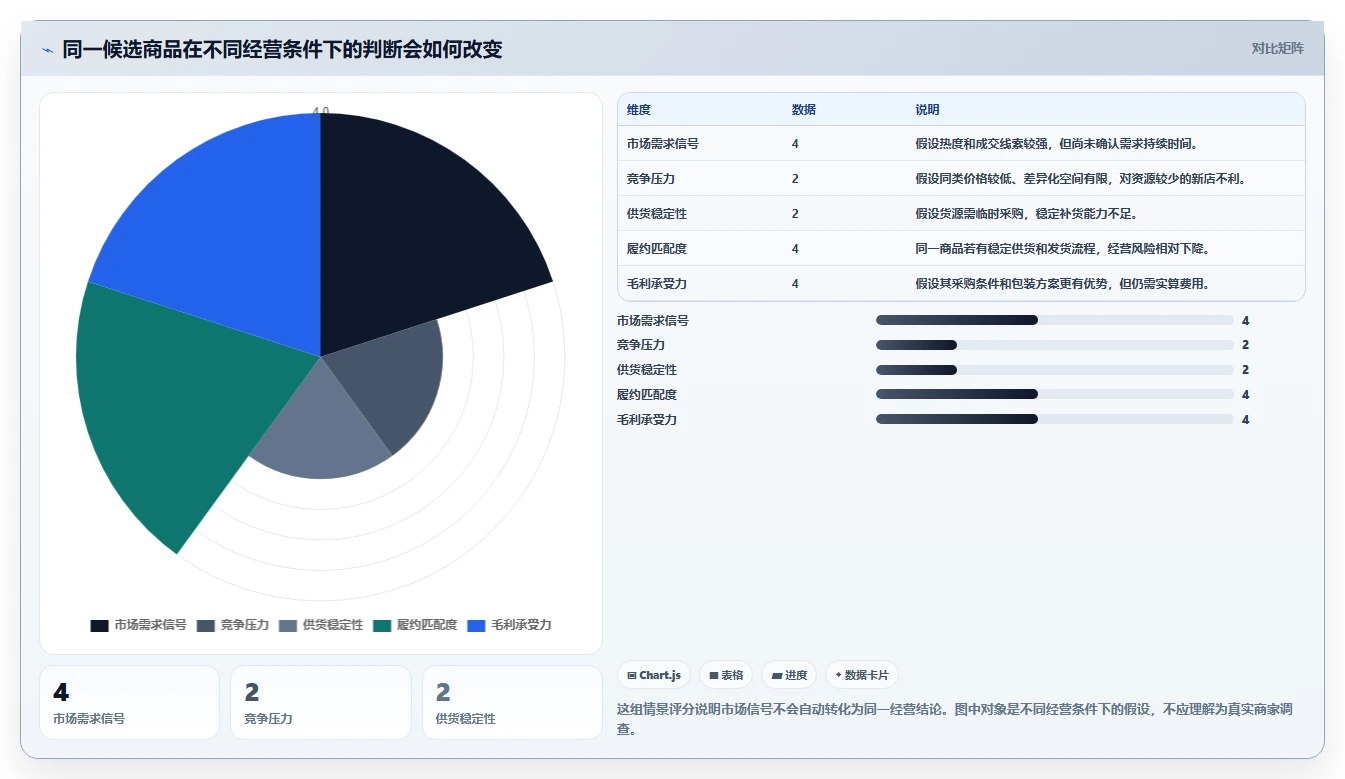The image size is (1345, 779).
Task: Click the 毛利承受力 progress bar
Action: (1055, 420)
